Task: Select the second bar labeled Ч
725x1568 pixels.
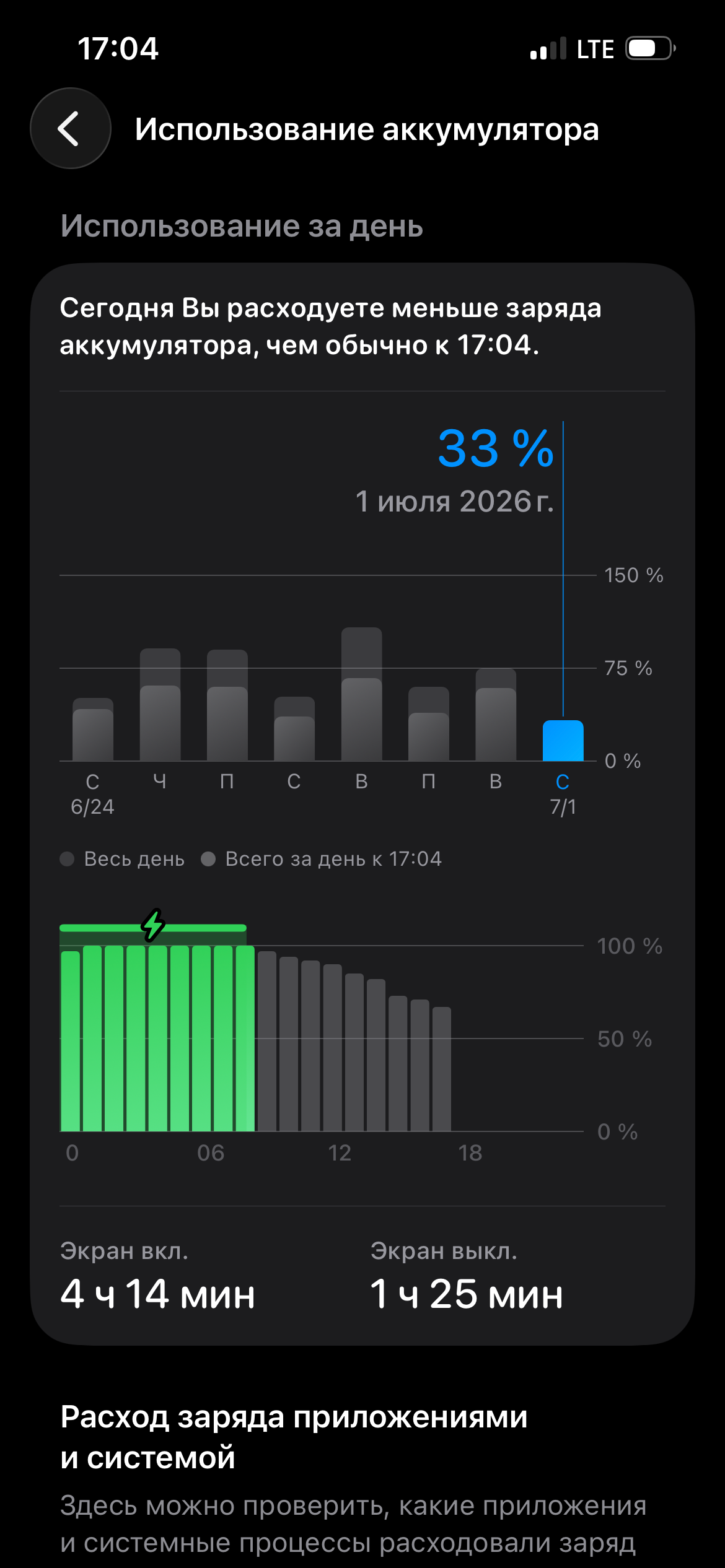Action: (x=160, y=705)
